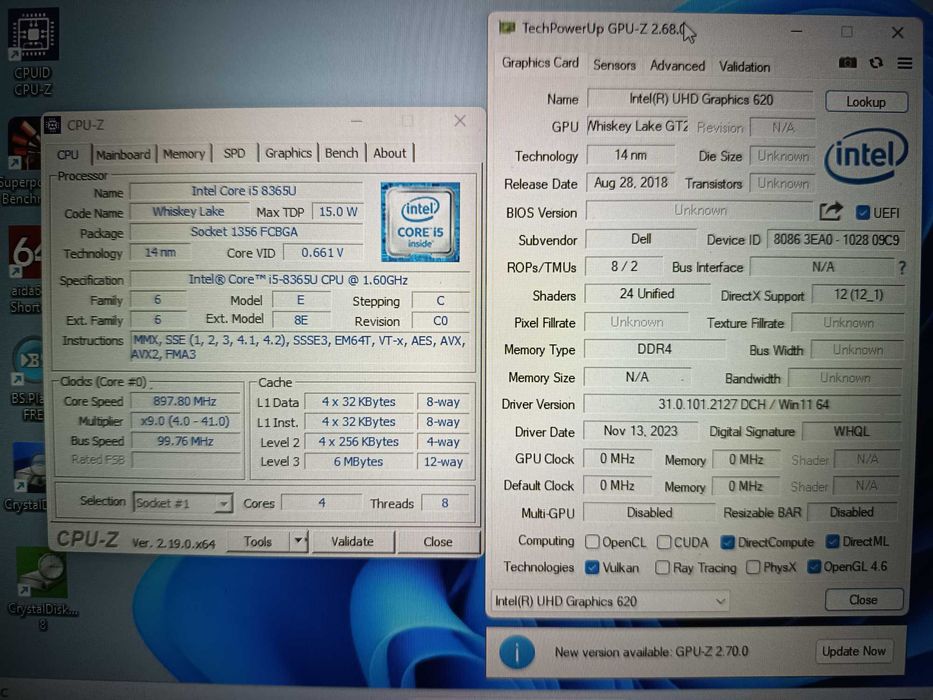Open the About tab in CPU-Z
The image size is (933, 700).
390,153
